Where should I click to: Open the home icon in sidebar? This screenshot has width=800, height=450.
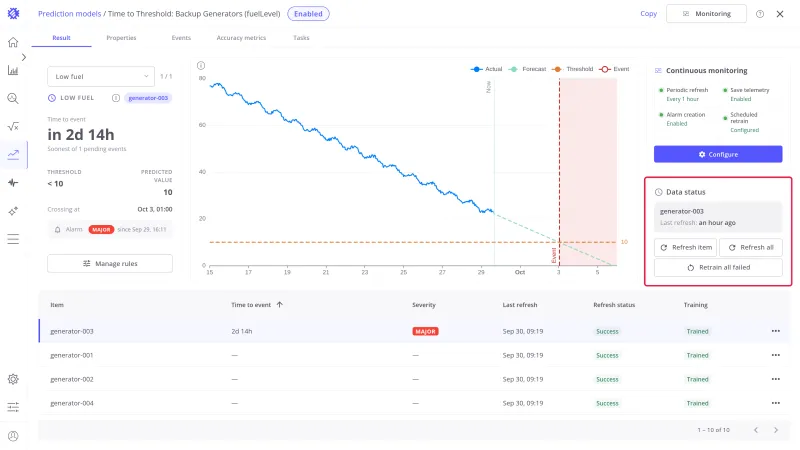(x=13, y=42)
